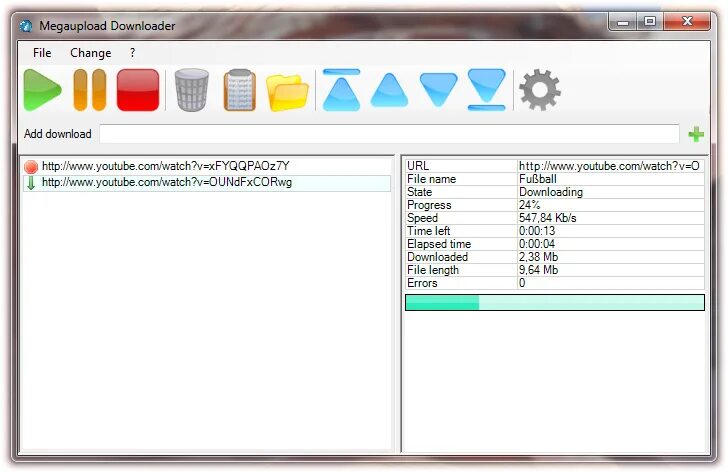Click the Errors value 0

[x=522, y=283]
